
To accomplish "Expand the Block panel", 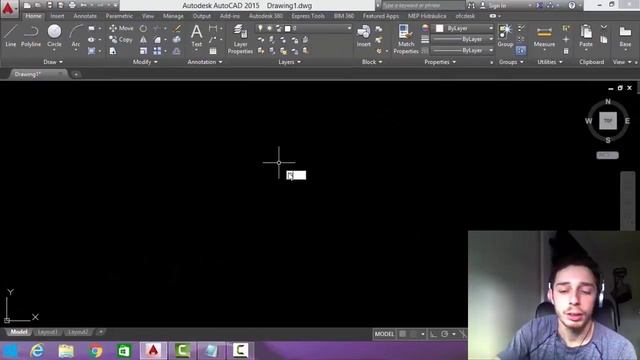I will [x=372, y=62].
